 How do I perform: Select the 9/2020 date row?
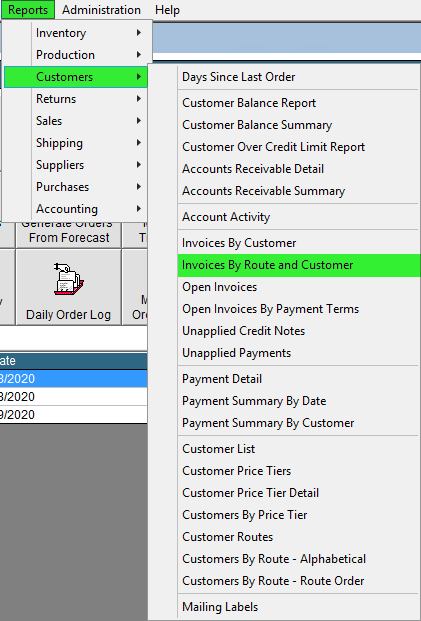[x=74, y=415]
